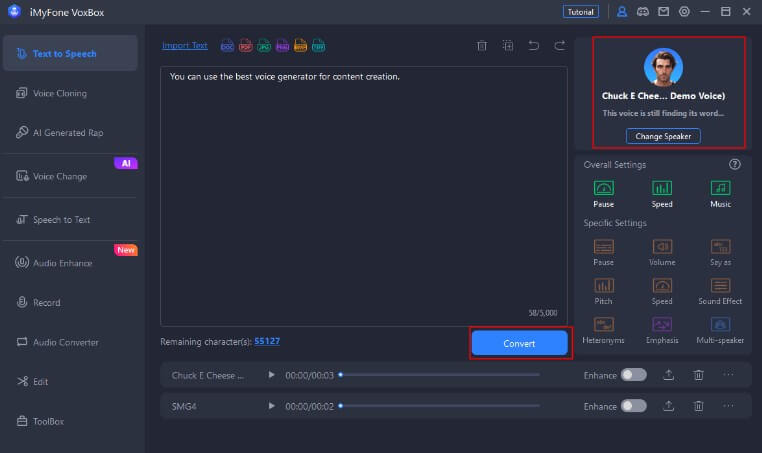Screen dimensions: 762x453
Task: Export the SMG4 audio clip
Action: (x=669, y=406)
